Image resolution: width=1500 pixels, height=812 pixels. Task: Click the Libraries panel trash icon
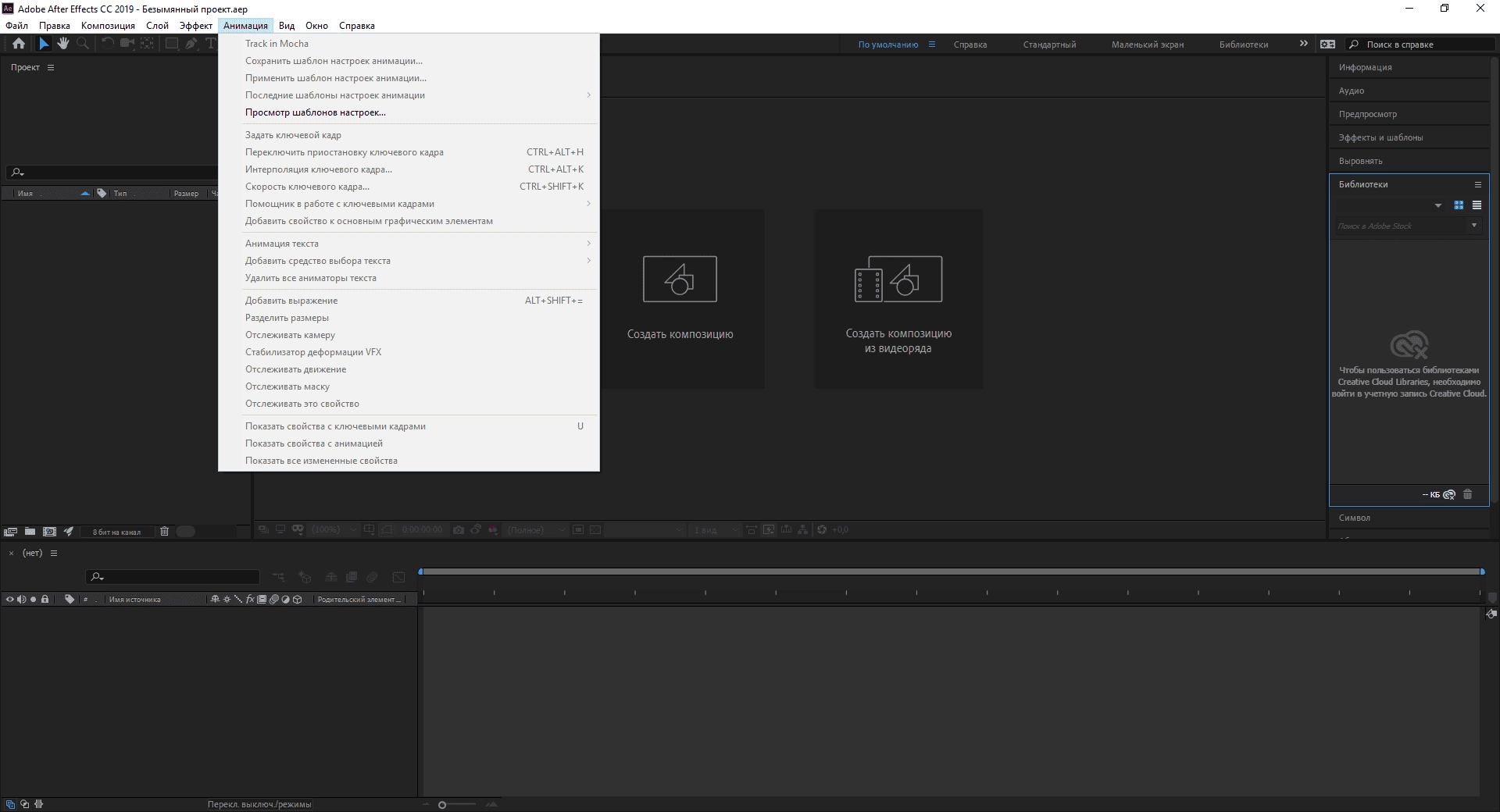pyautogui.click(x=1467, y=494)
